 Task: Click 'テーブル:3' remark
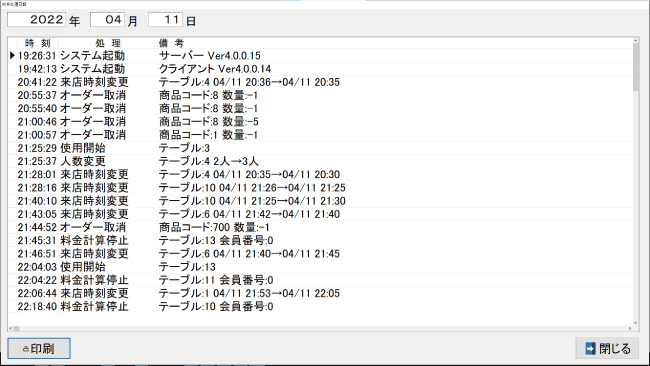tap(184, 148)
